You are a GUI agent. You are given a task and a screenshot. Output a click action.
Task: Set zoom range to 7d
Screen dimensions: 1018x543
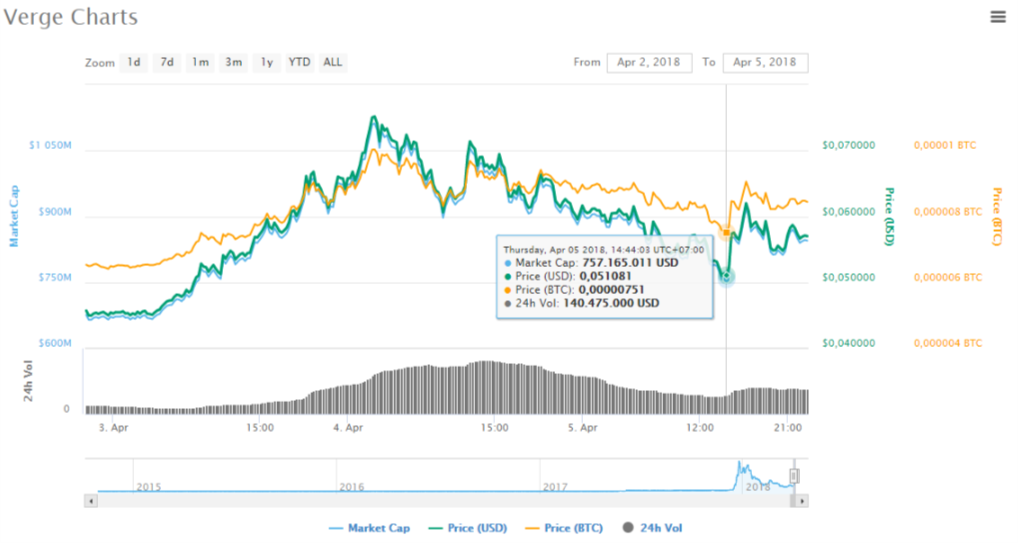click(167, 62)
